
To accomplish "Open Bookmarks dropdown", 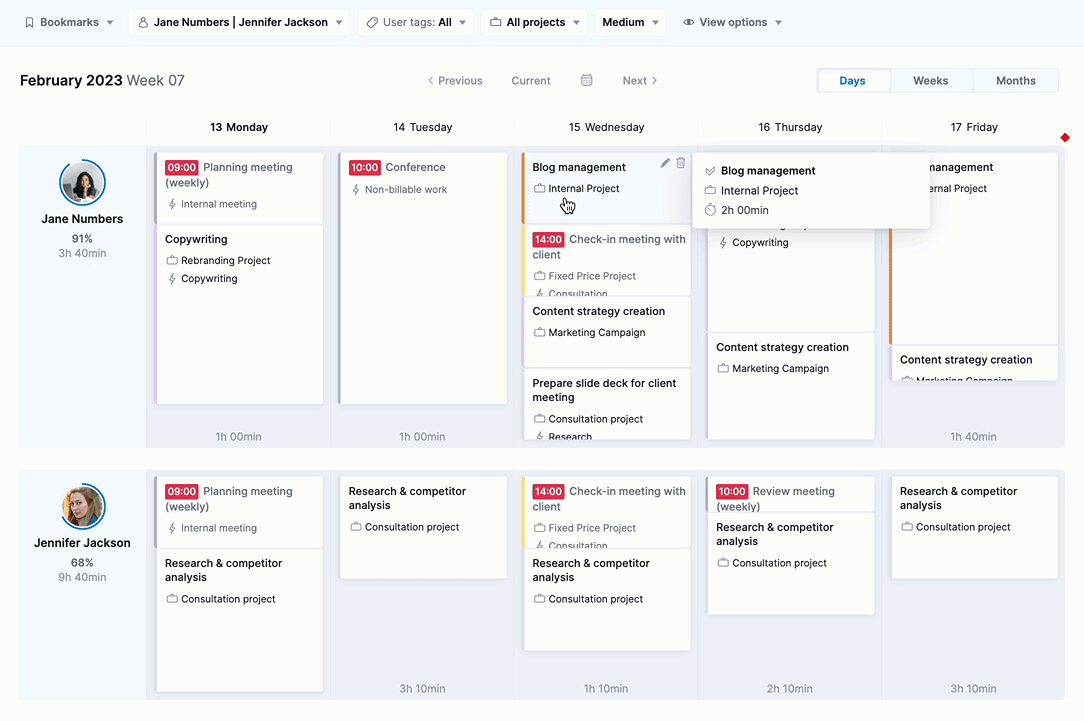I will tap(68, 23).
